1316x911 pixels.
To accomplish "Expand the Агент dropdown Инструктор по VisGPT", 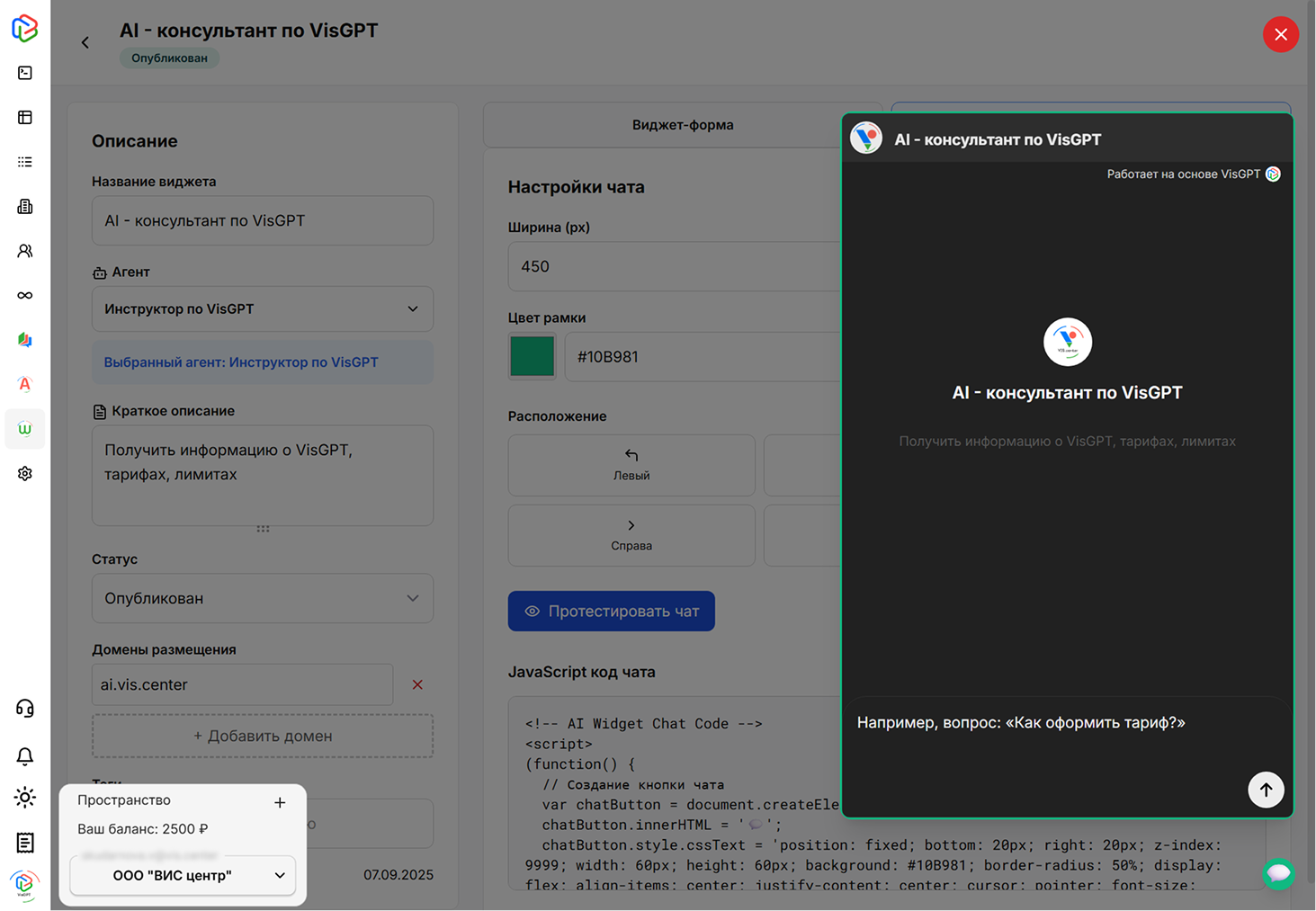I will (x=263, y=308).
